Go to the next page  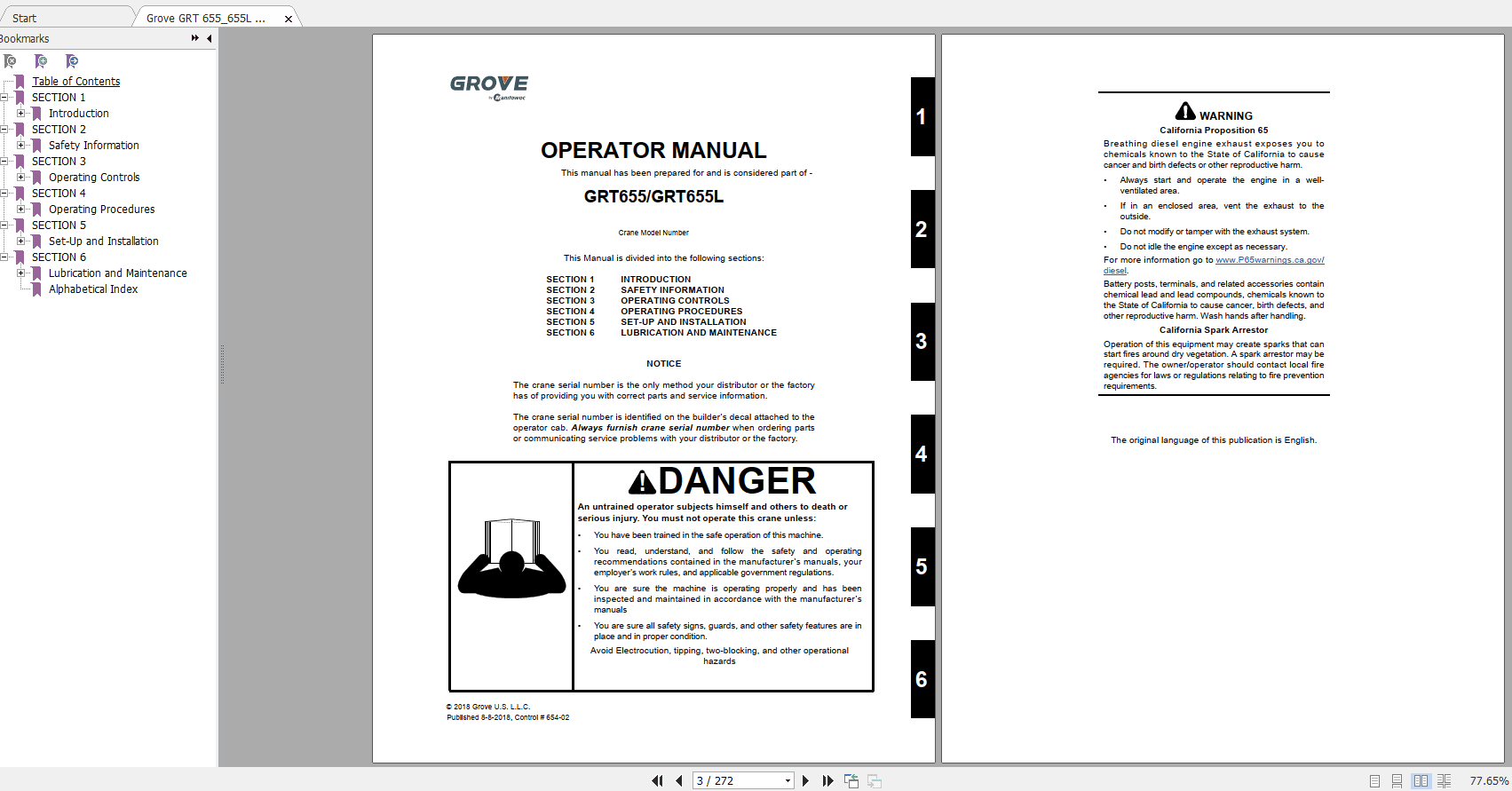point(805,781)
